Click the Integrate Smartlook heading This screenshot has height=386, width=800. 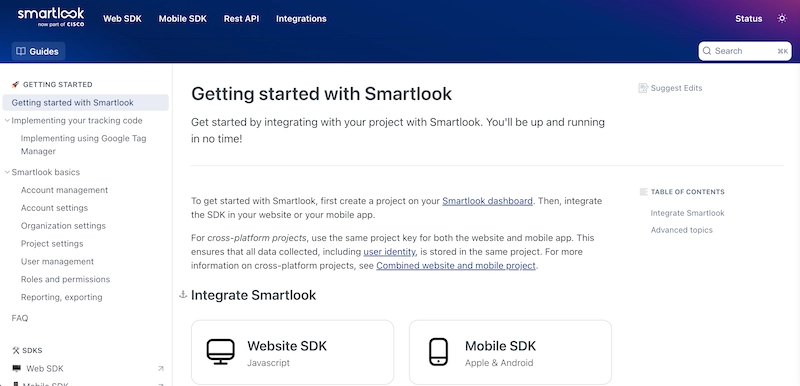[x=254, y=295]
